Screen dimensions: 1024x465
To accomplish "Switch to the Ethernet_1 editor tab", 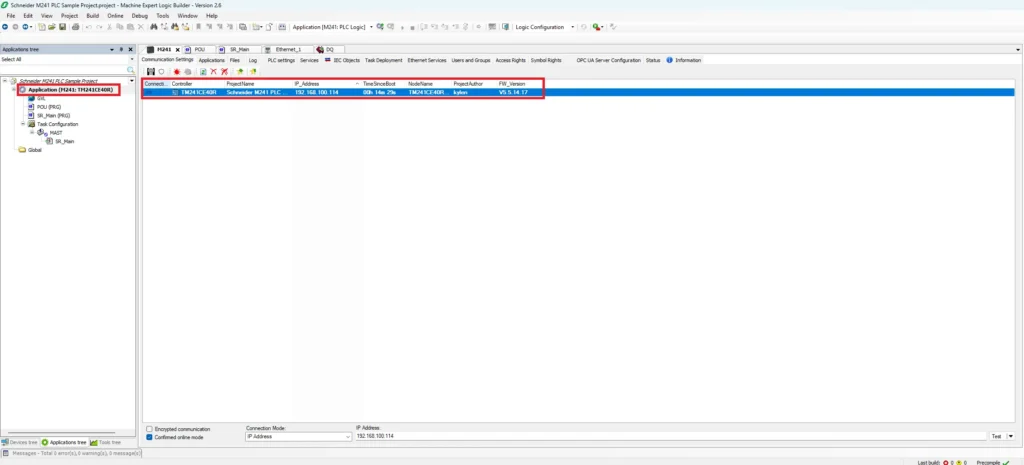I will [288, 50].
